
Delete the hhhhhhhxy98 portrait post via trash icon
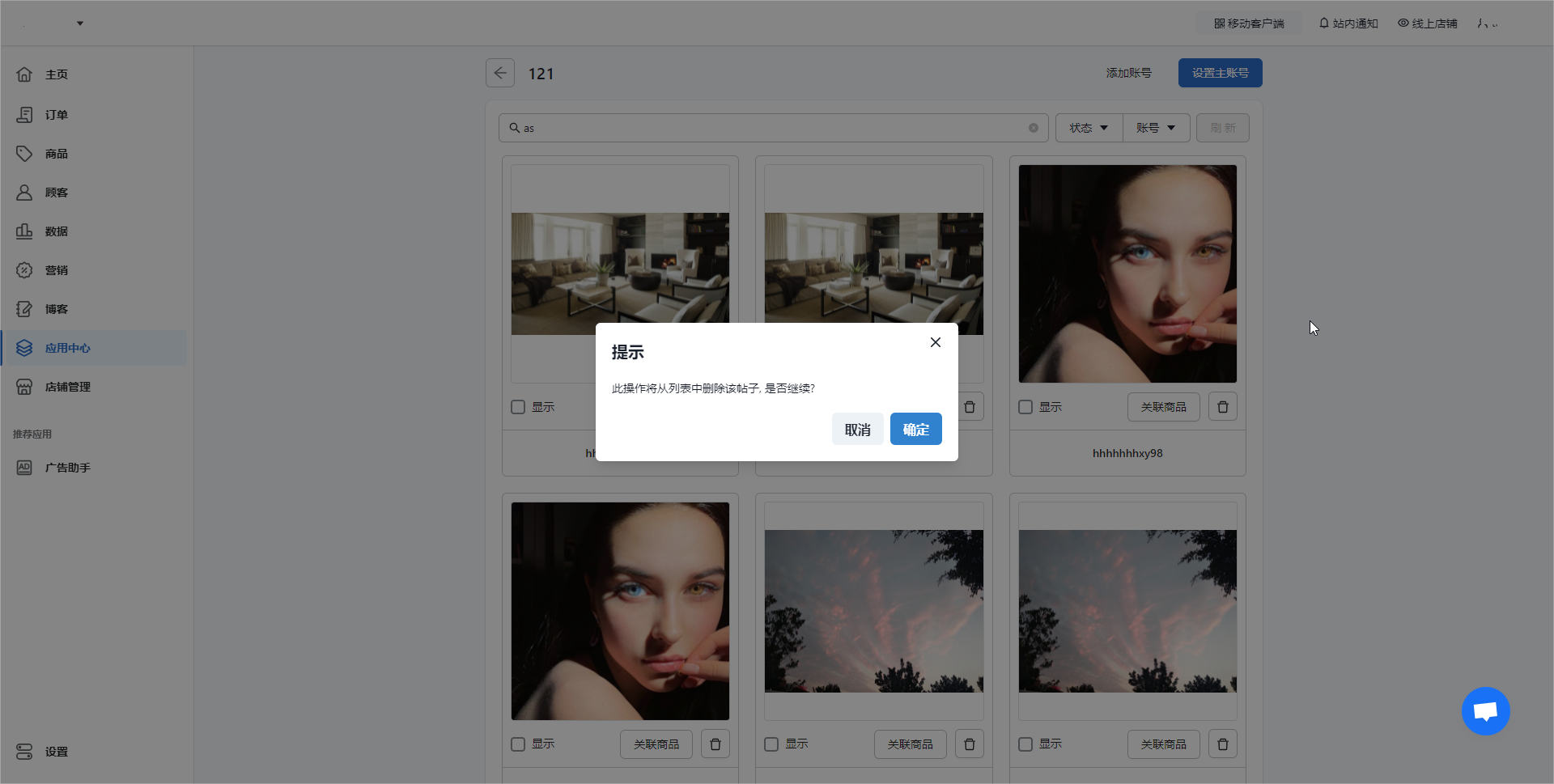coord(1223,407)
